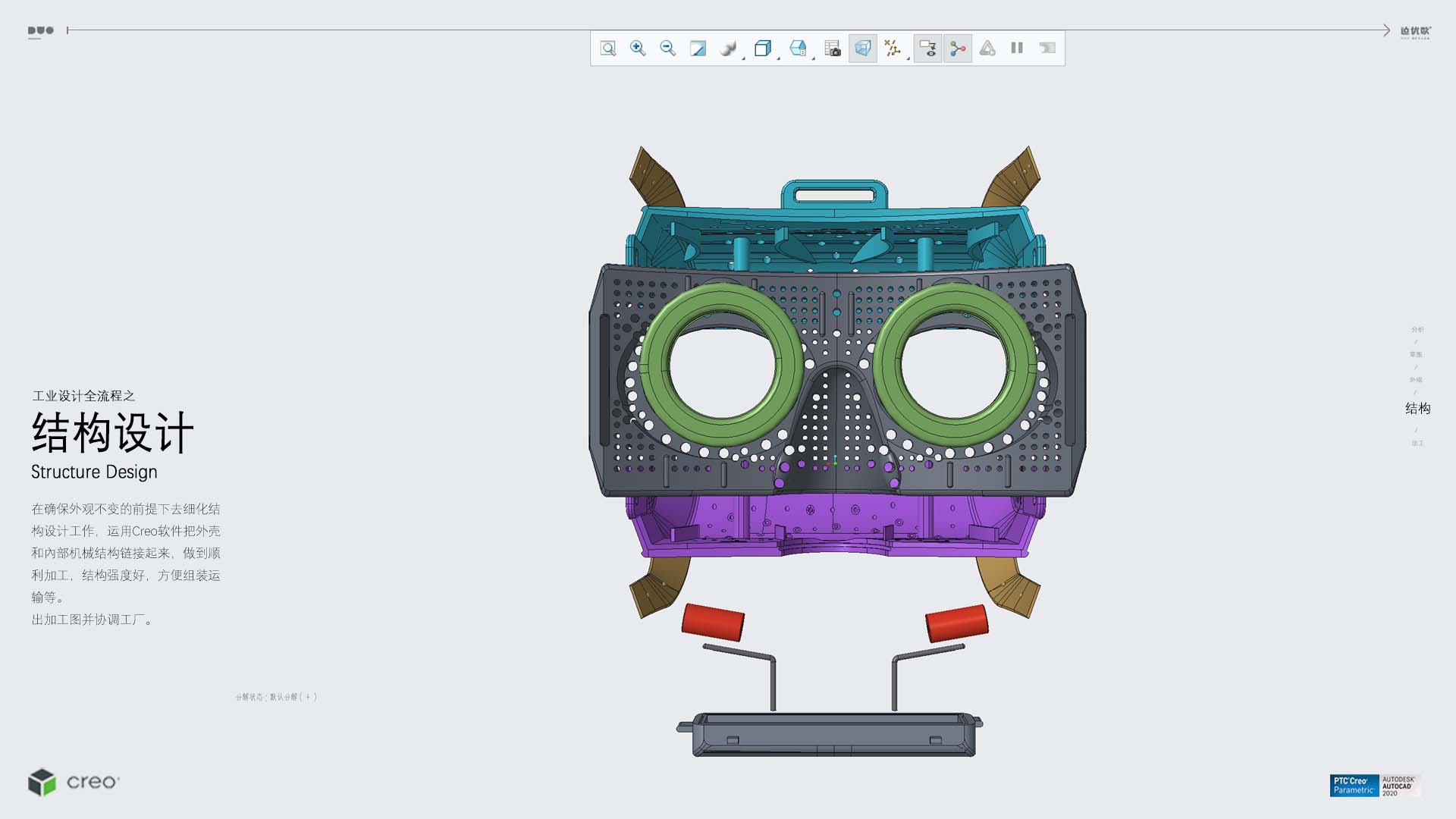Click the view manager camera icon
Viewport: 1456px width, 819px height.
click(833, 49)
